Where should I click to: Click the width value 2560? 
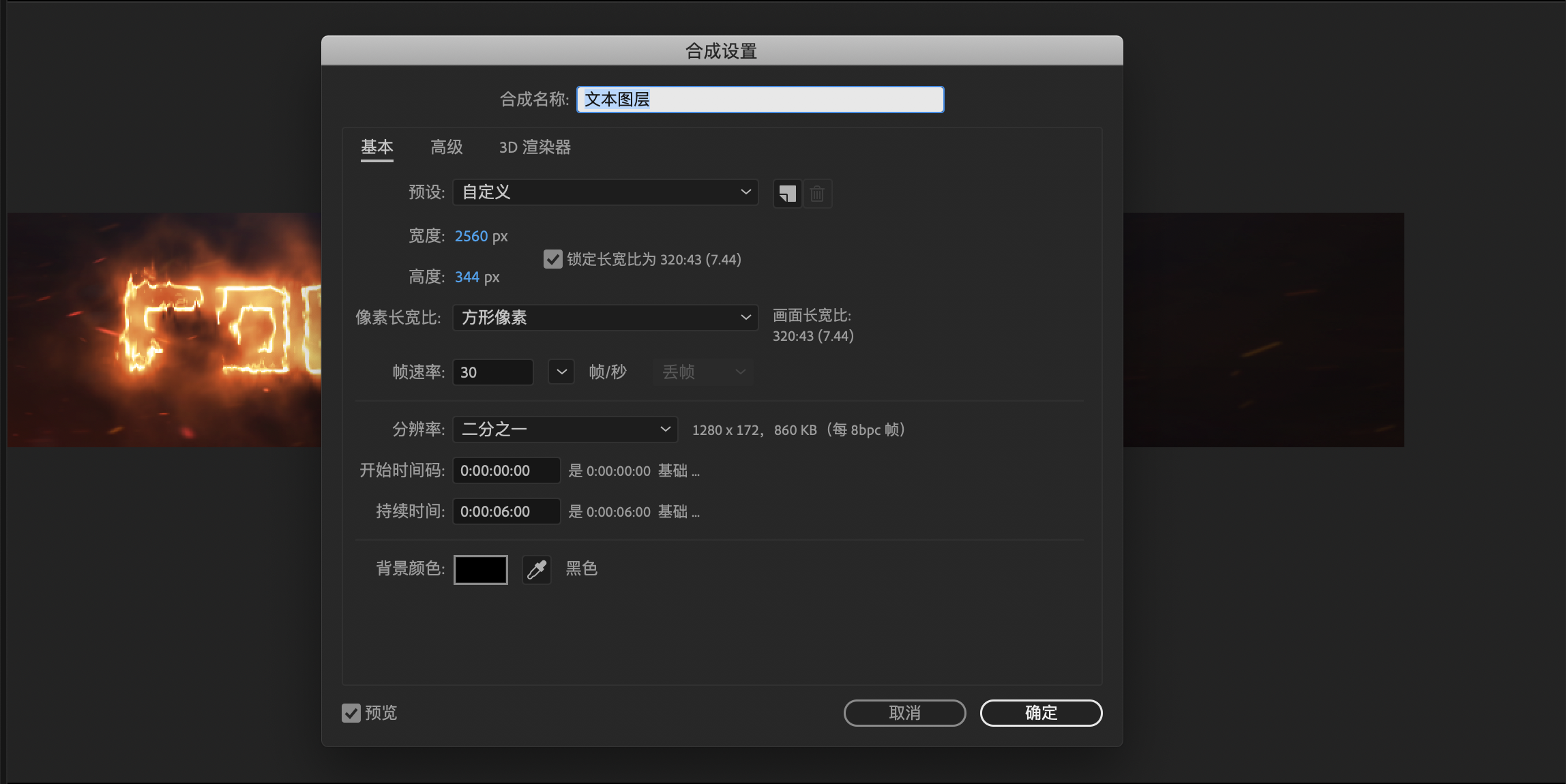coord(471,237)
